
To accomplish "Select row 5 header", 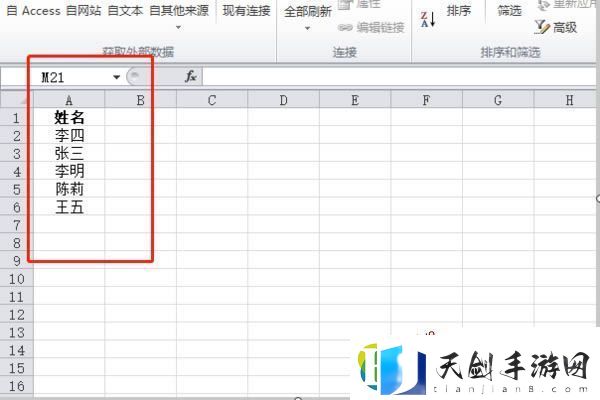I will [16, 189].
